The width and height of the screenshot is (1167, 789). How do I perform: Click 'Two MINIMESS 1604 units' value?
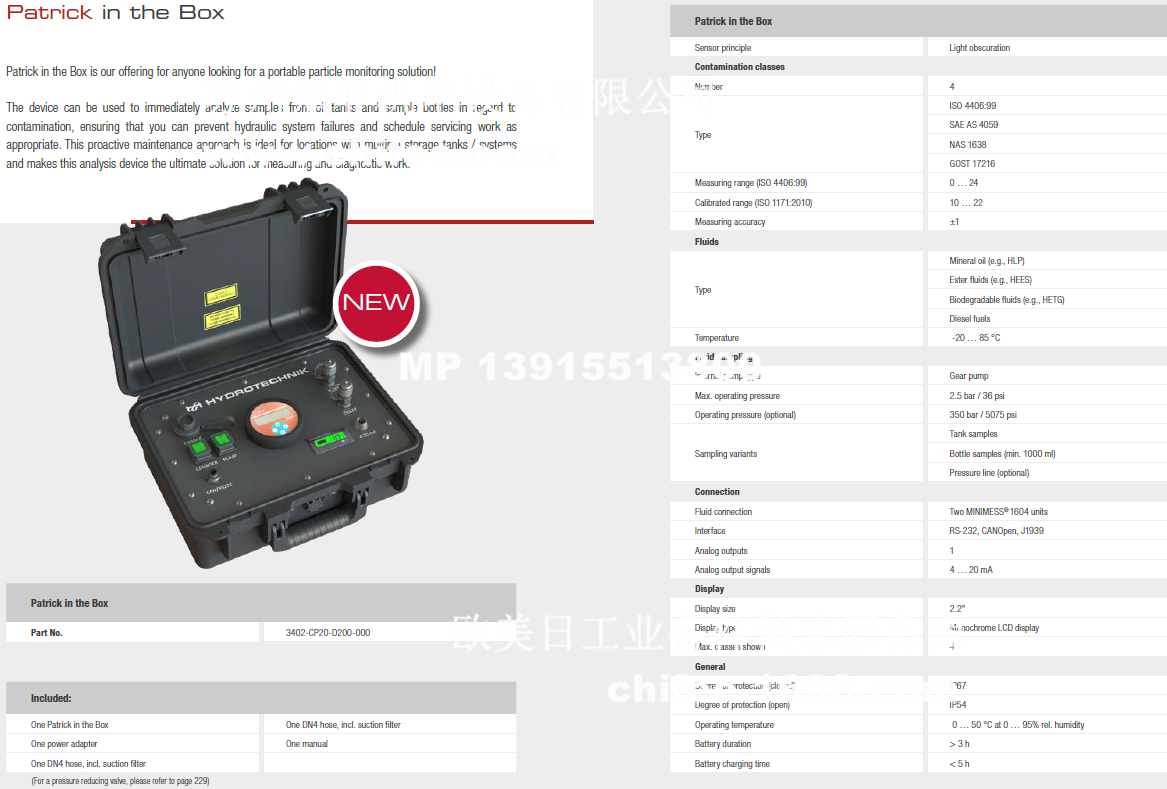coord(998,512)
